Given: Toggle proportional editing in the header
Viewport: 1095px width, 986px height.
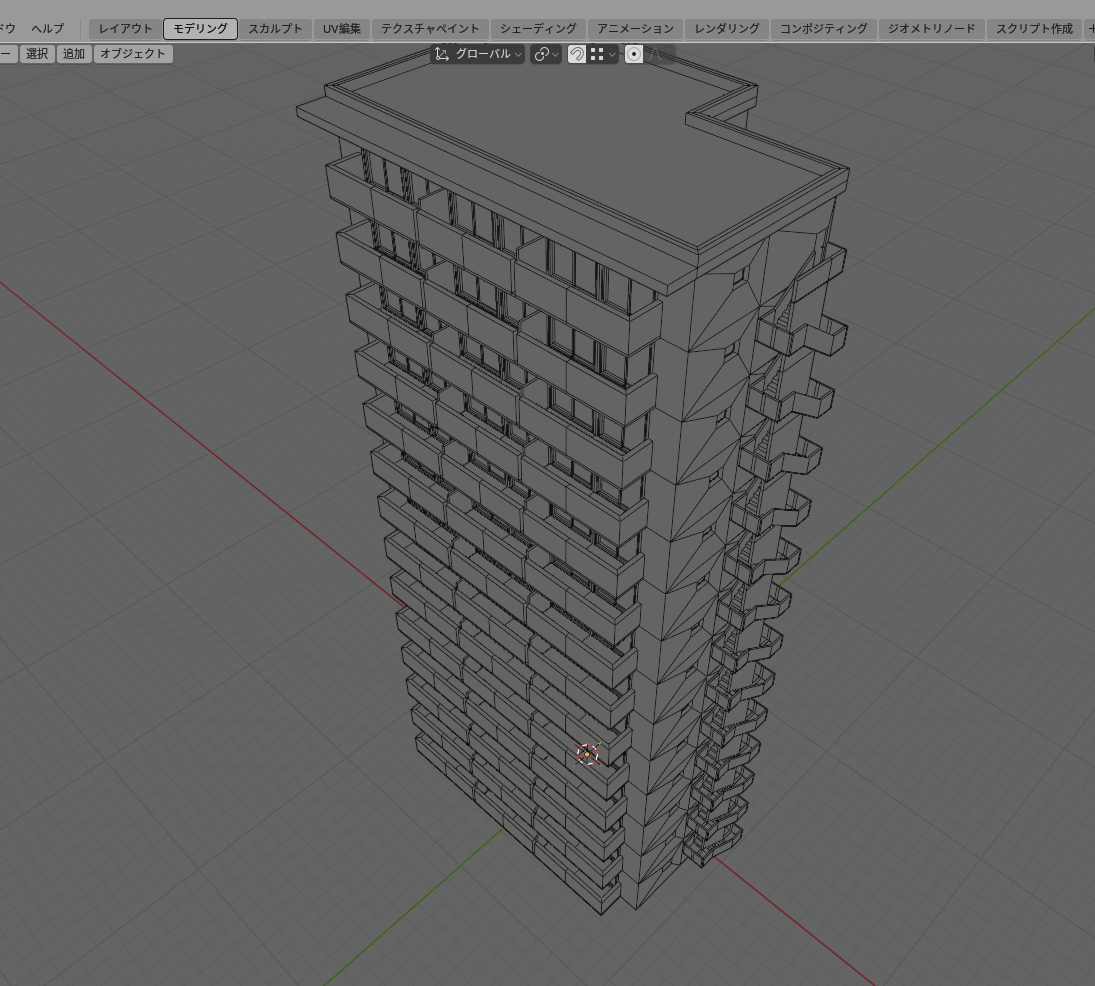Looking at the screenshot, I should pyautogui.click(x=634, y=54).
